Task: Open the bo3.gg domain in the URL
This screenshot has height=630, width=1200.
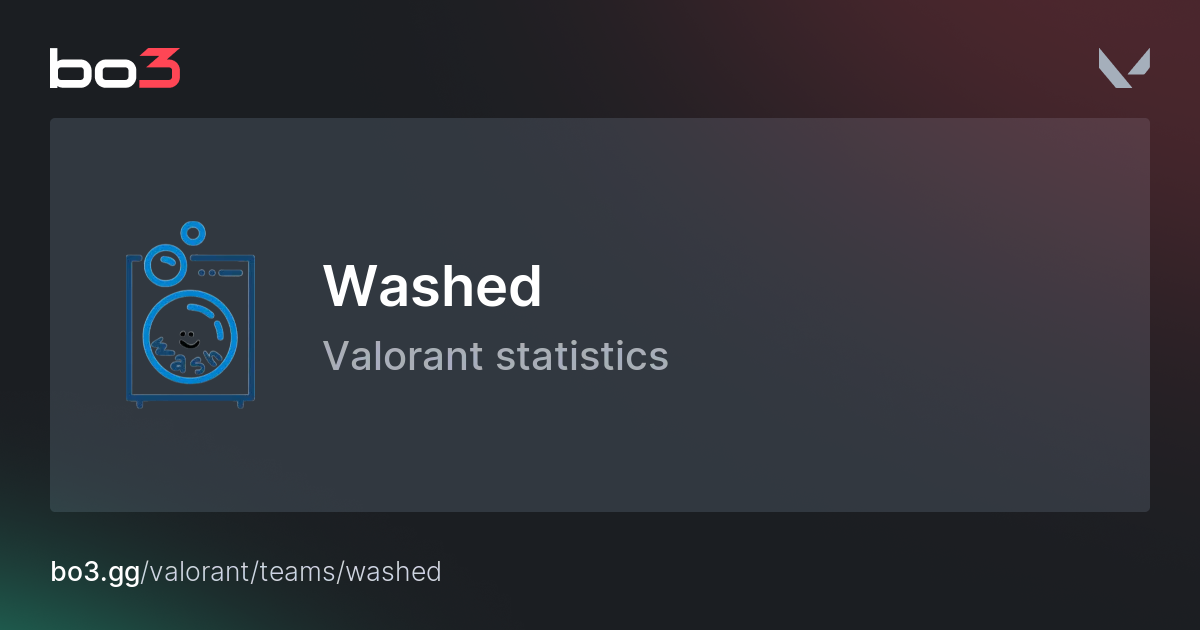Action: click(x=95, y=571)
